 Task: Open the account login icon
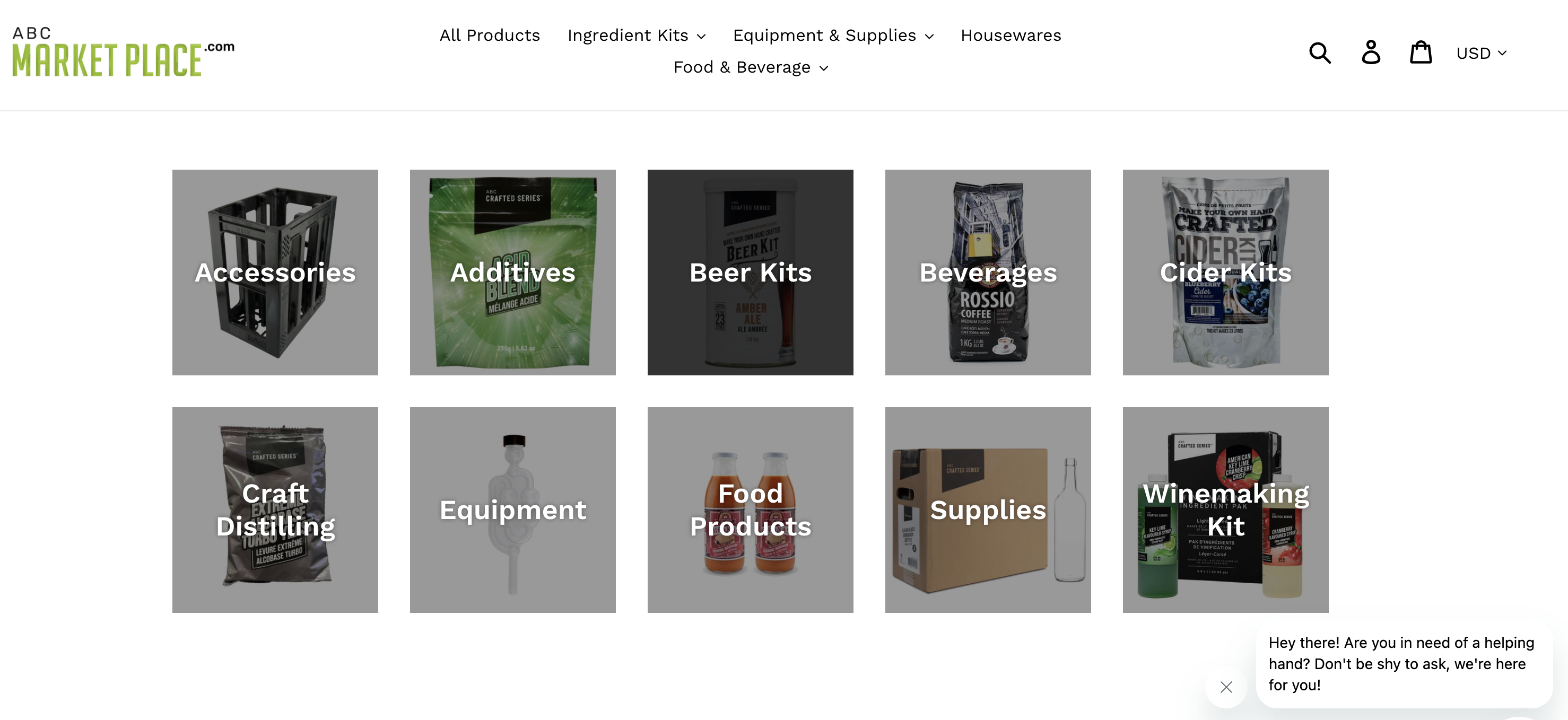1371,53
